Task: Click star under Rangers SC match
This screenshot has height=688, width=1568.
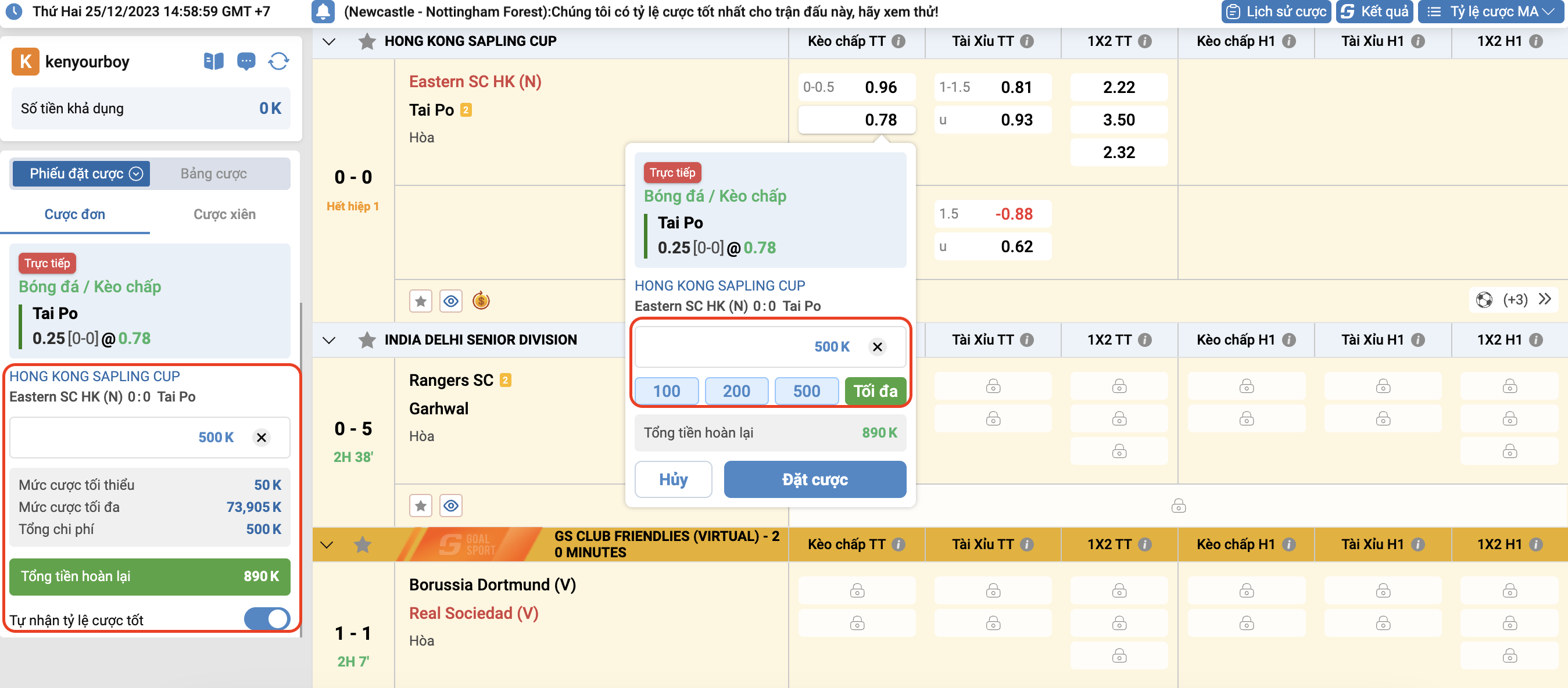Action: pyautogui.click(x=421, y=506)
